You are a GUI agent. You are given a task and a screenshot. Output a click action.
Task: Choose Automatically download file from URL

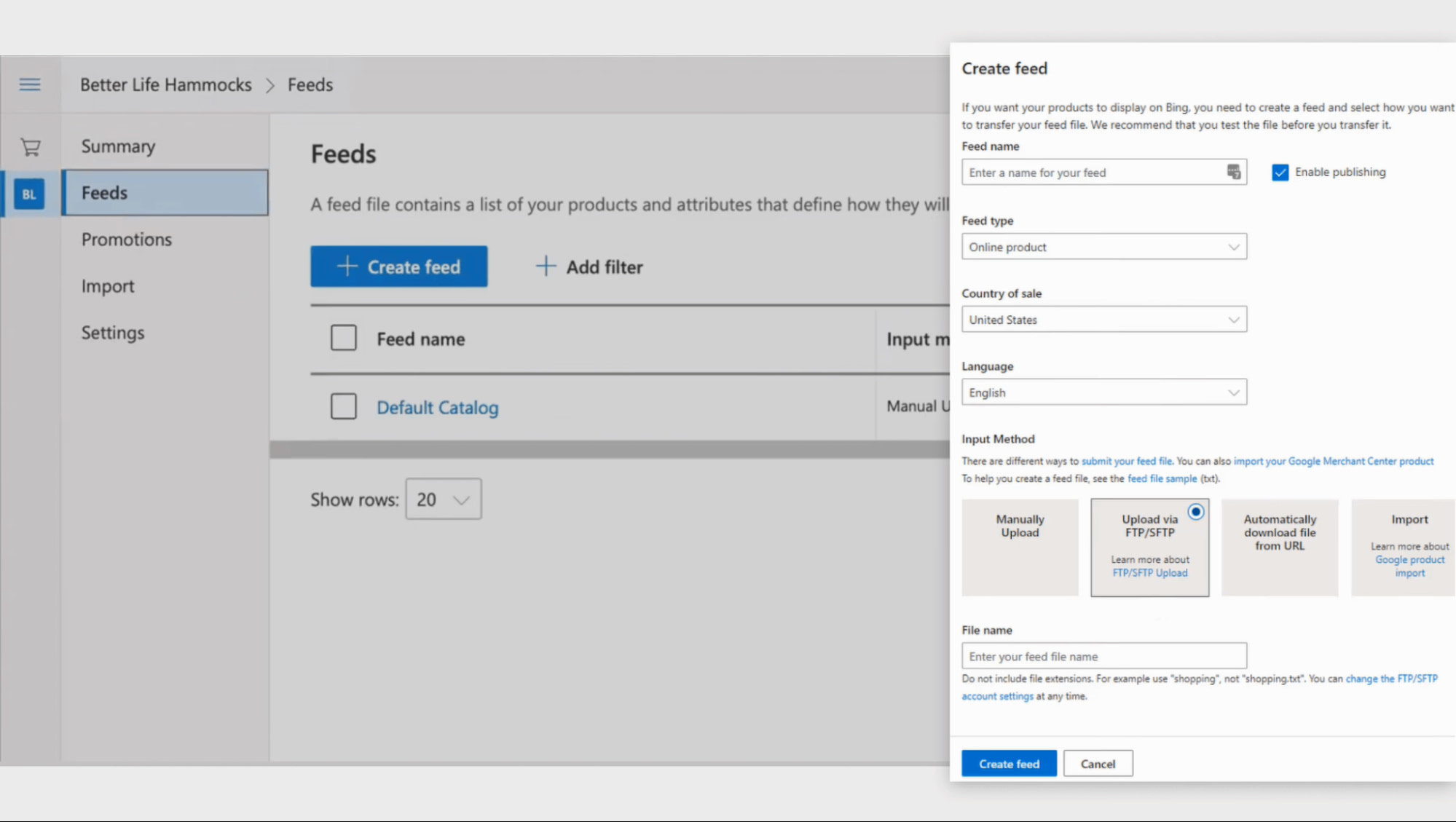(1280, 548)
